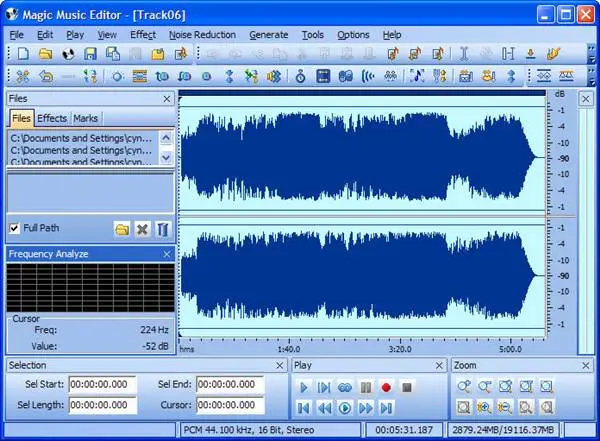
Task: Click the Undo arrow toolbar icon
Action: pyautogui.click(x=46, y=77)
